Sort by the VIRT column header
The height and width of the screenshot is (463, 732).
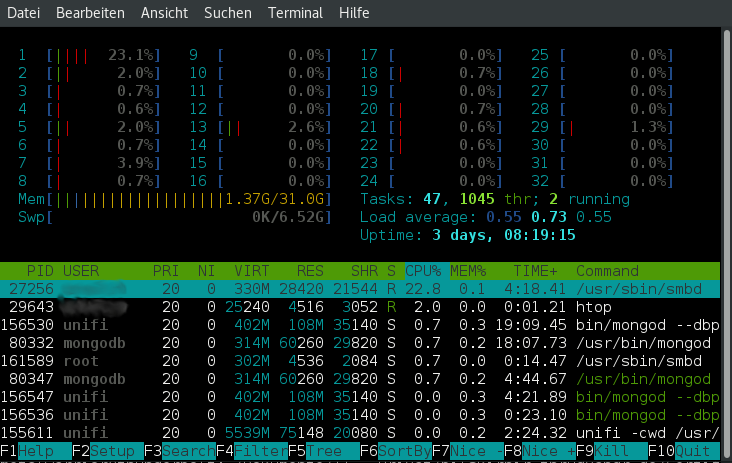[252, 271]
